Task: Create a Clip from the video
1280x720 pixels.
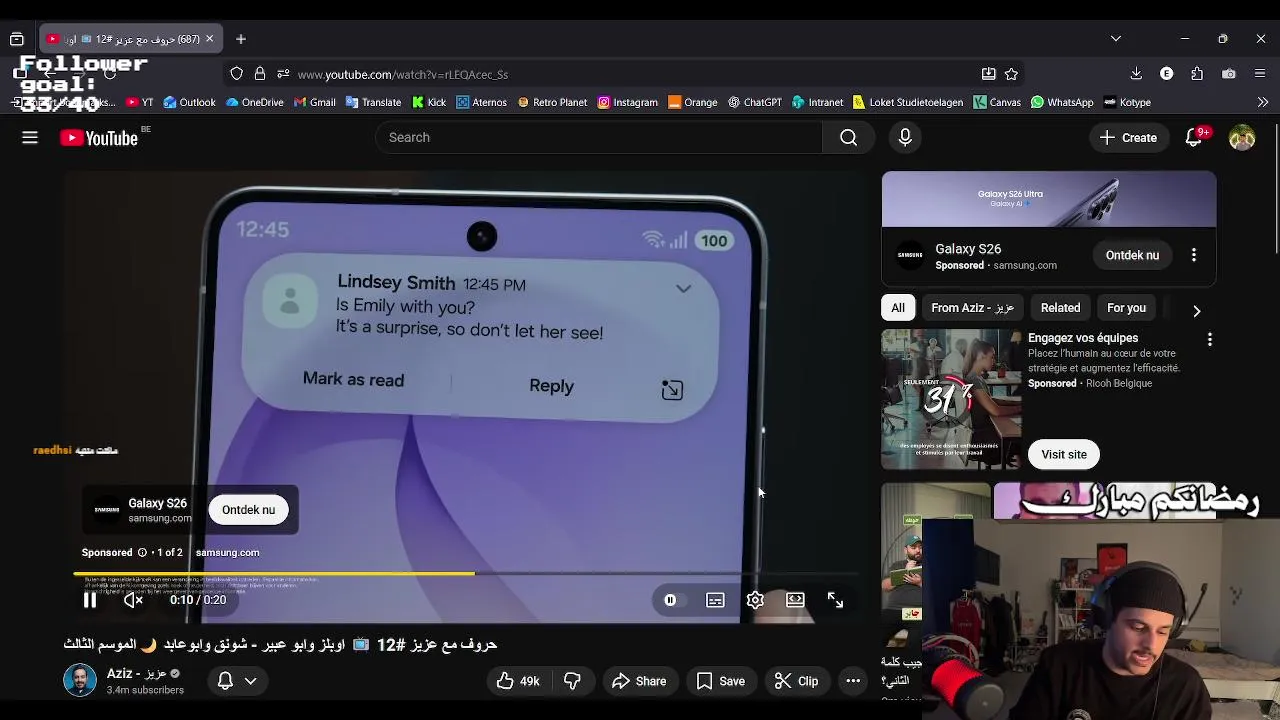Action: click(797, 681)
